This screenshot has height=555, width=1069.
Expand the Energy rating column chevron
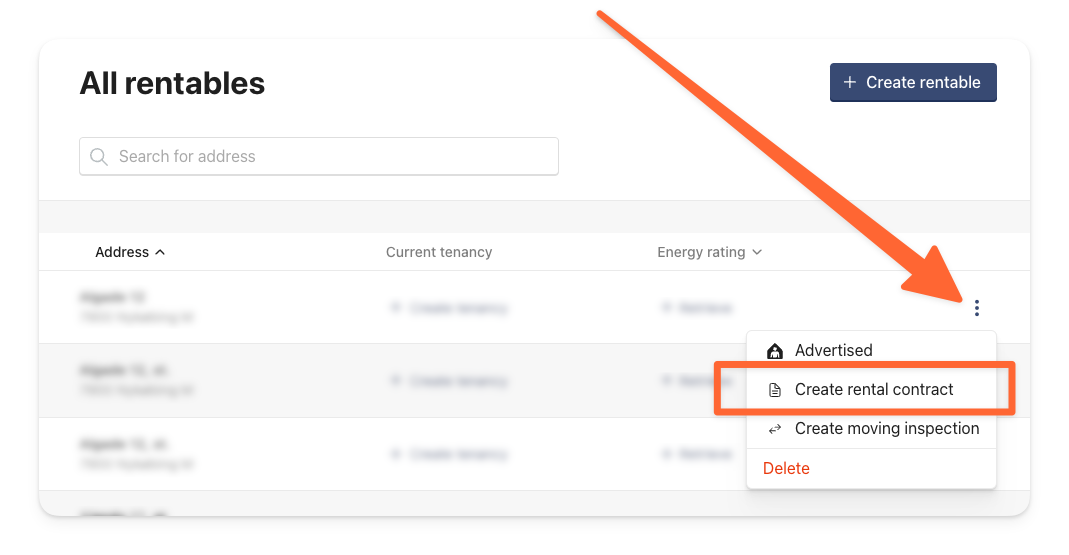click(757, 252)
